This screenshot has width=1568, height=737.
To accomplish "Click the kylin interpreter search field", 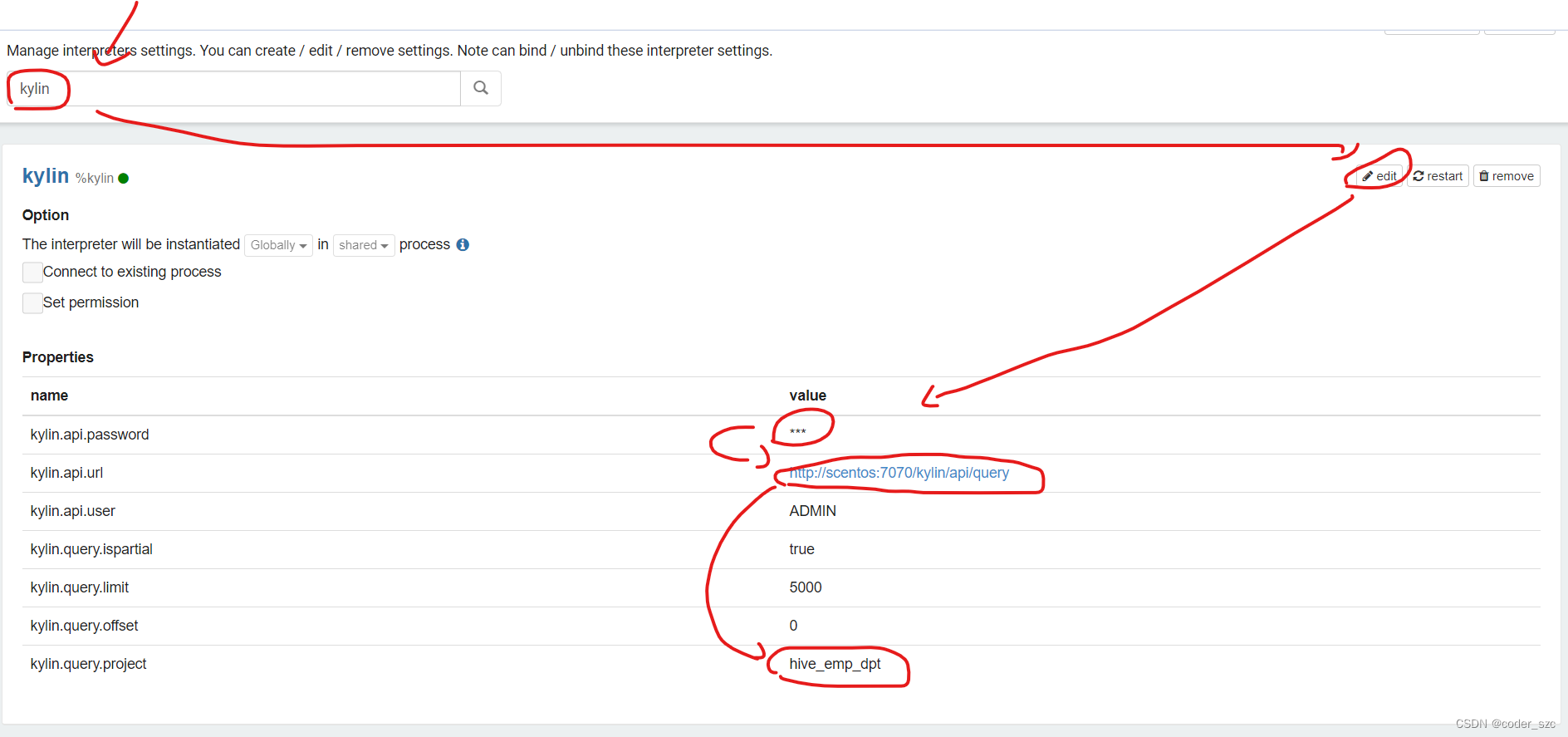I will click(x=234, y=88).
